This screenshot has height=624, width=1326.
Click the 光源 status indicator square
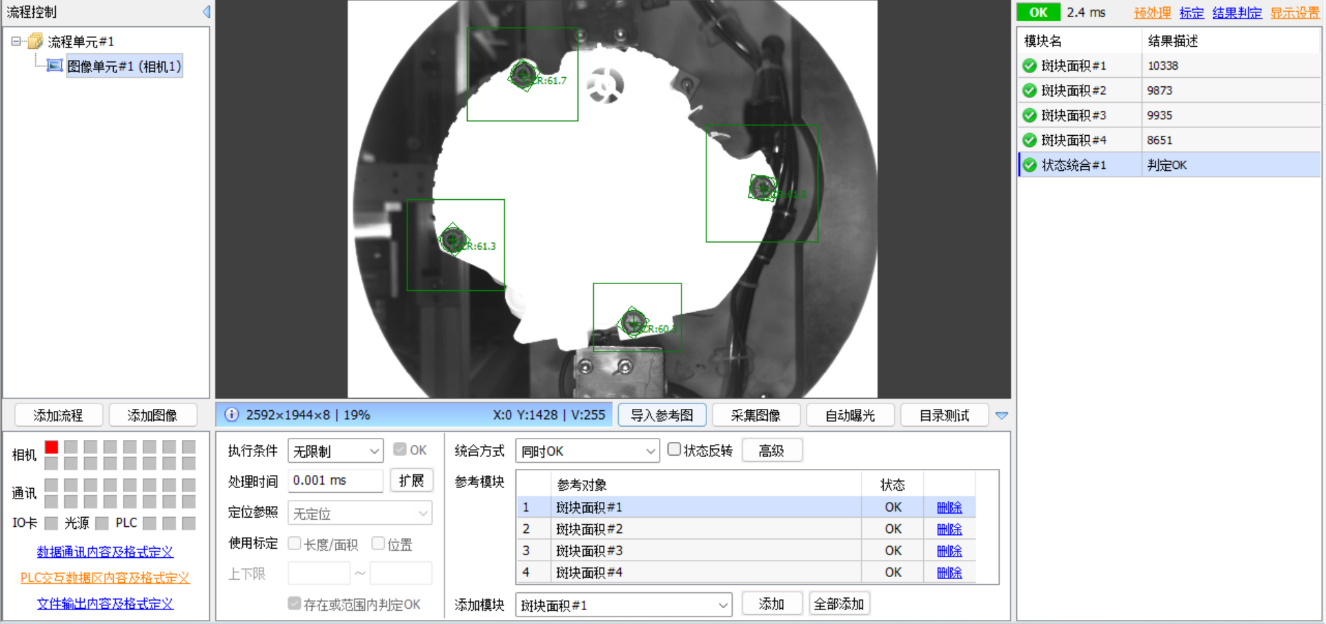coord(101,523)
